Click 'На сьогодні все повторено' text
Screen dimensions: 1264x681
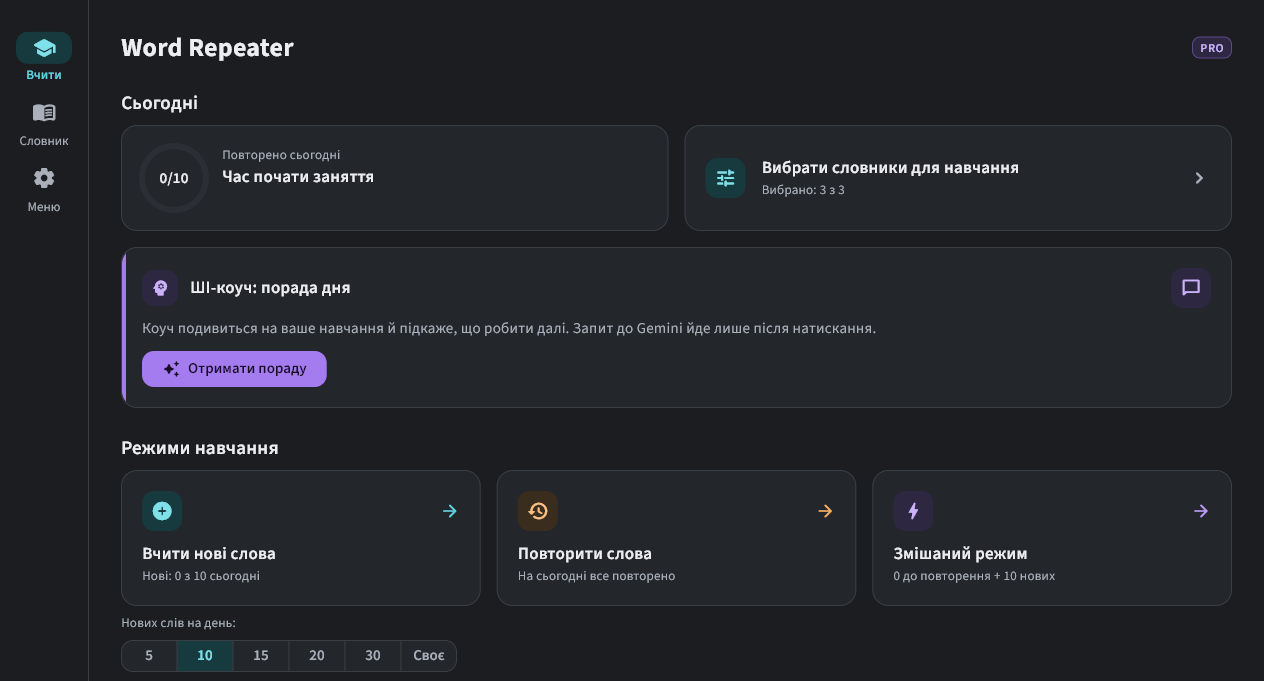(x=596, y=576)
